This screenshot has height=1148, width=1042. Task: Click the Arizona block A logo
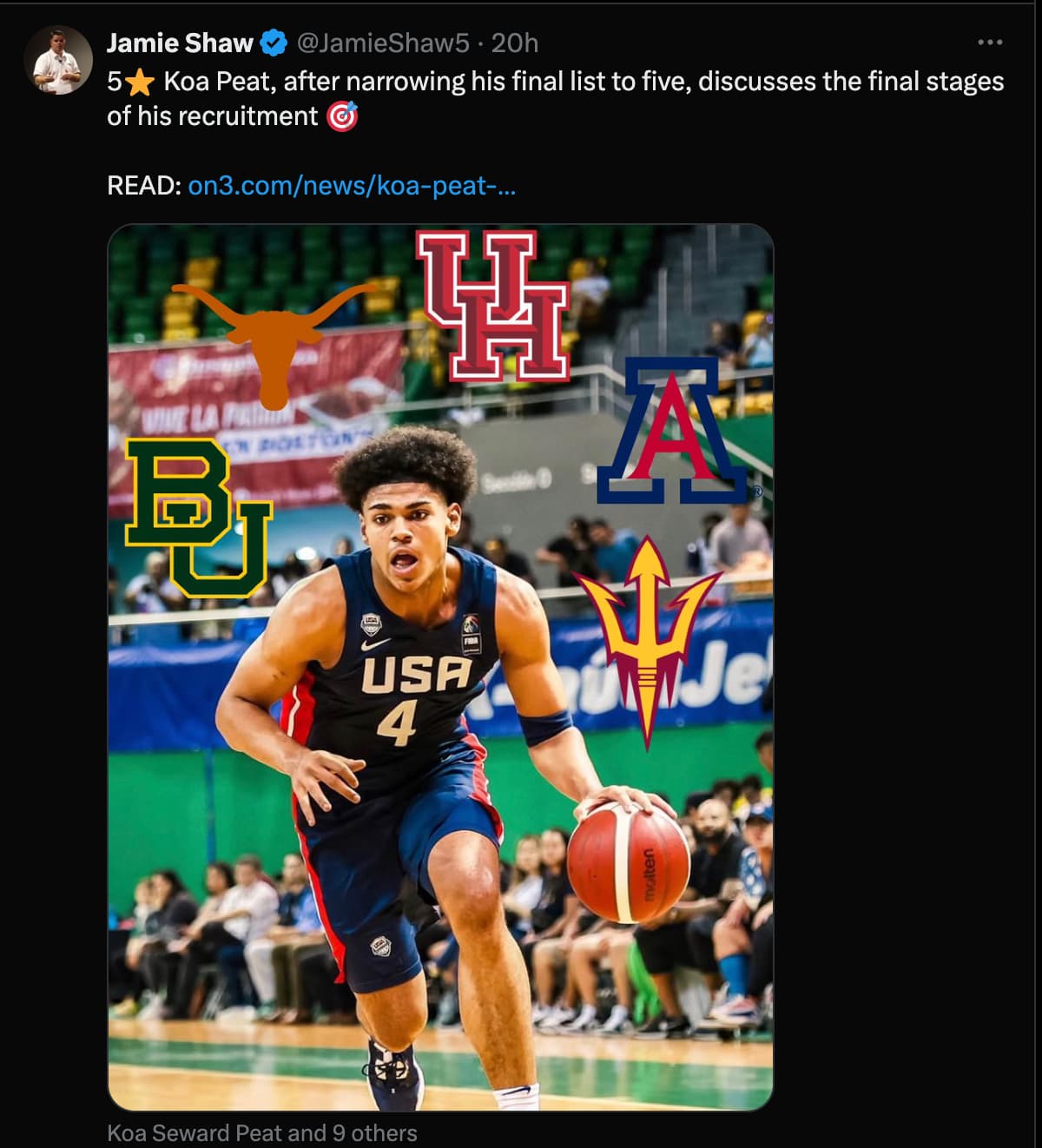pos(672,432)
